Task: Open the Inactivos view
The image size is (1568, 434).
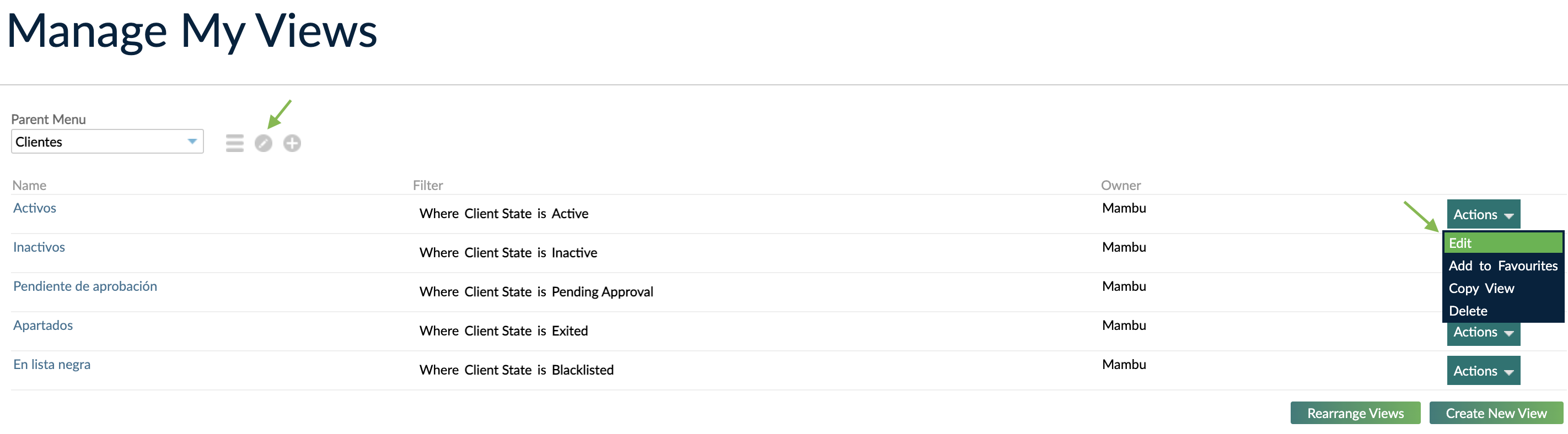Action: click(x=39, y=247)
